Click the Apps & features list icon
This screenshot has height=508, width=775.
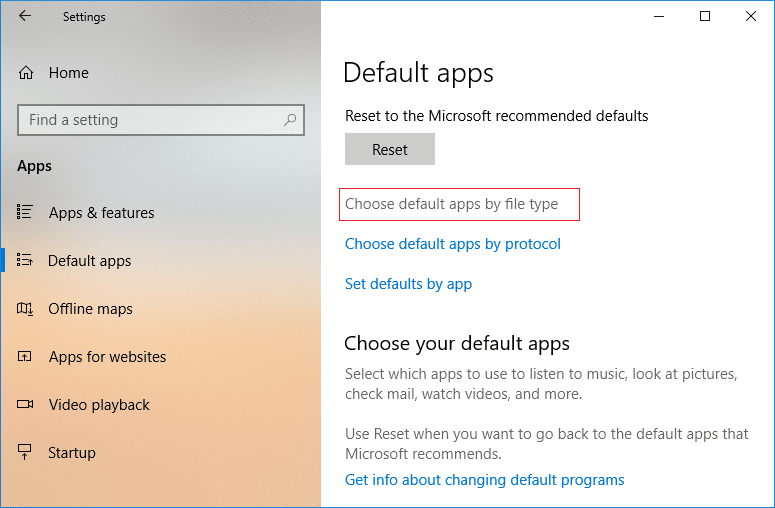point(25,213)
